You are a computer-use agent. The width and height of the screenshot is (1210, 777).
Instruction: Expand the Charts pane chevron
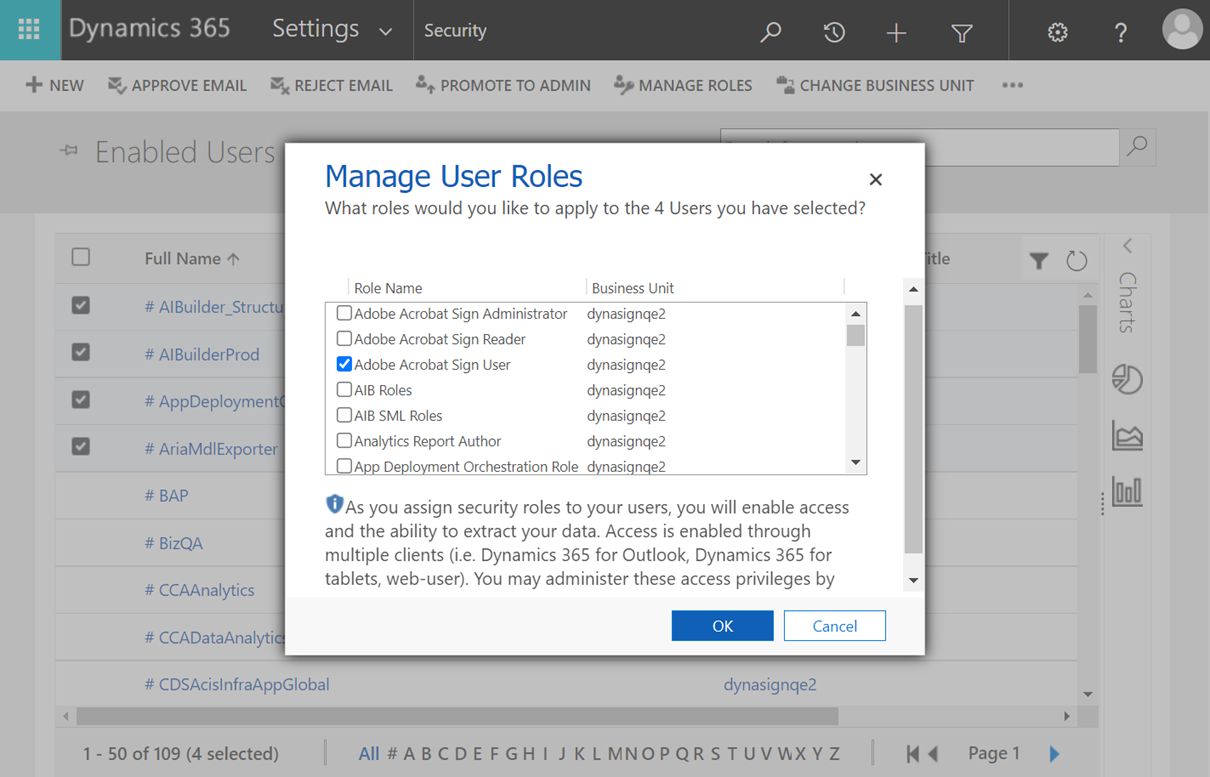(x=1127, y=246)
